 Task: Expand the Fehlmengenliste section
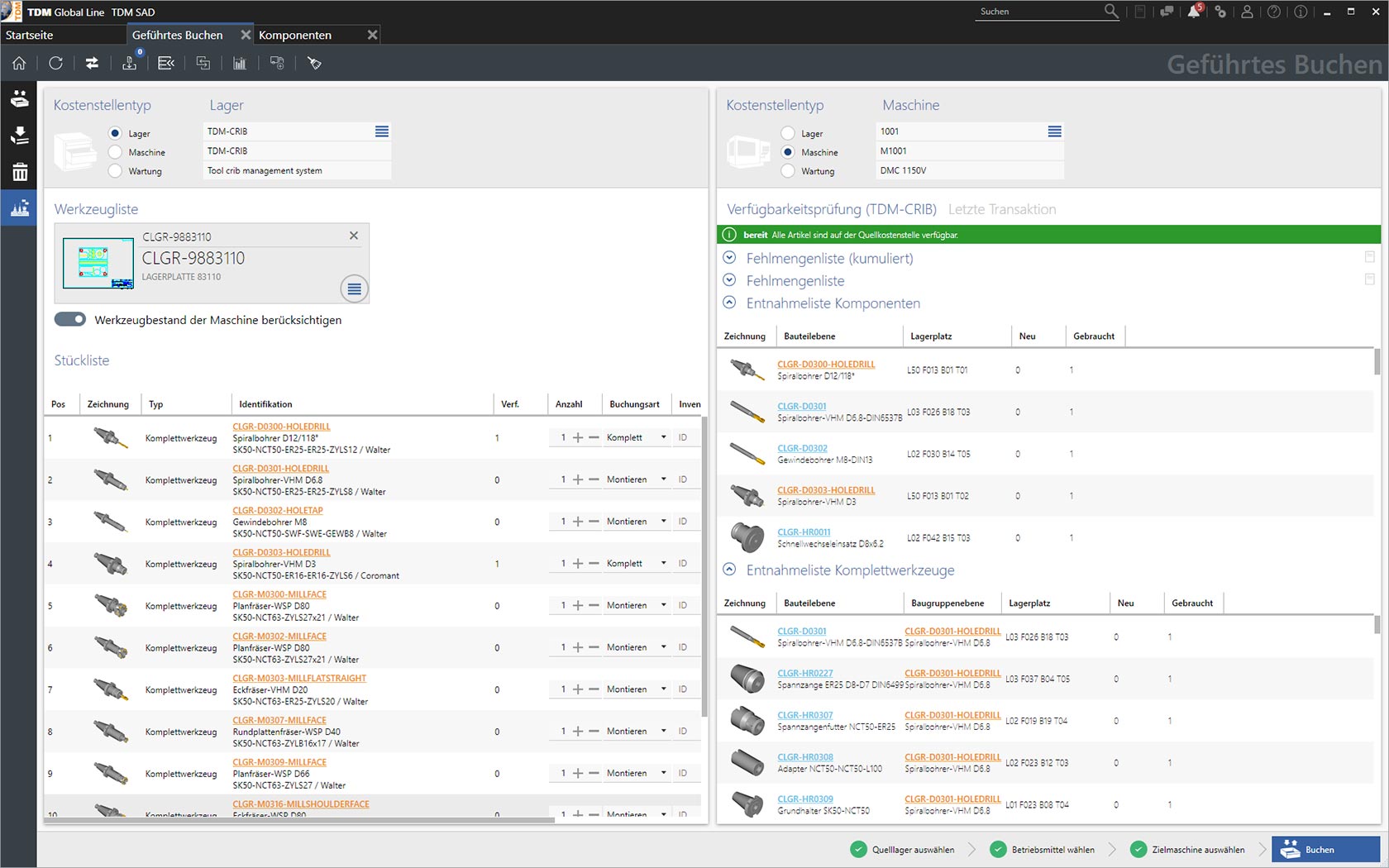(x=729, y=280)
